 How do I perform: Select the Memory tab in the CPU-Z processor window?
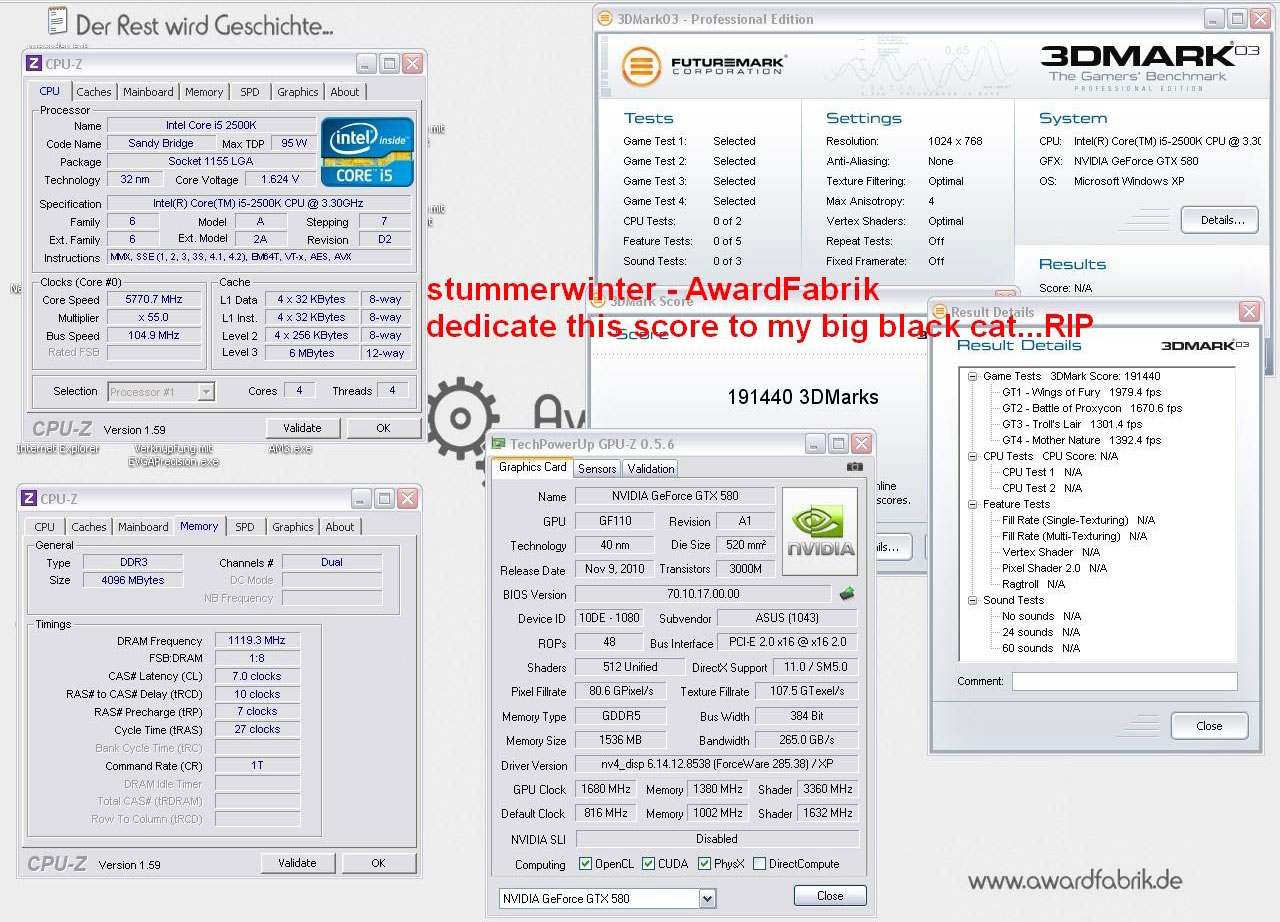pyautogui.click(x=204, y=92)
